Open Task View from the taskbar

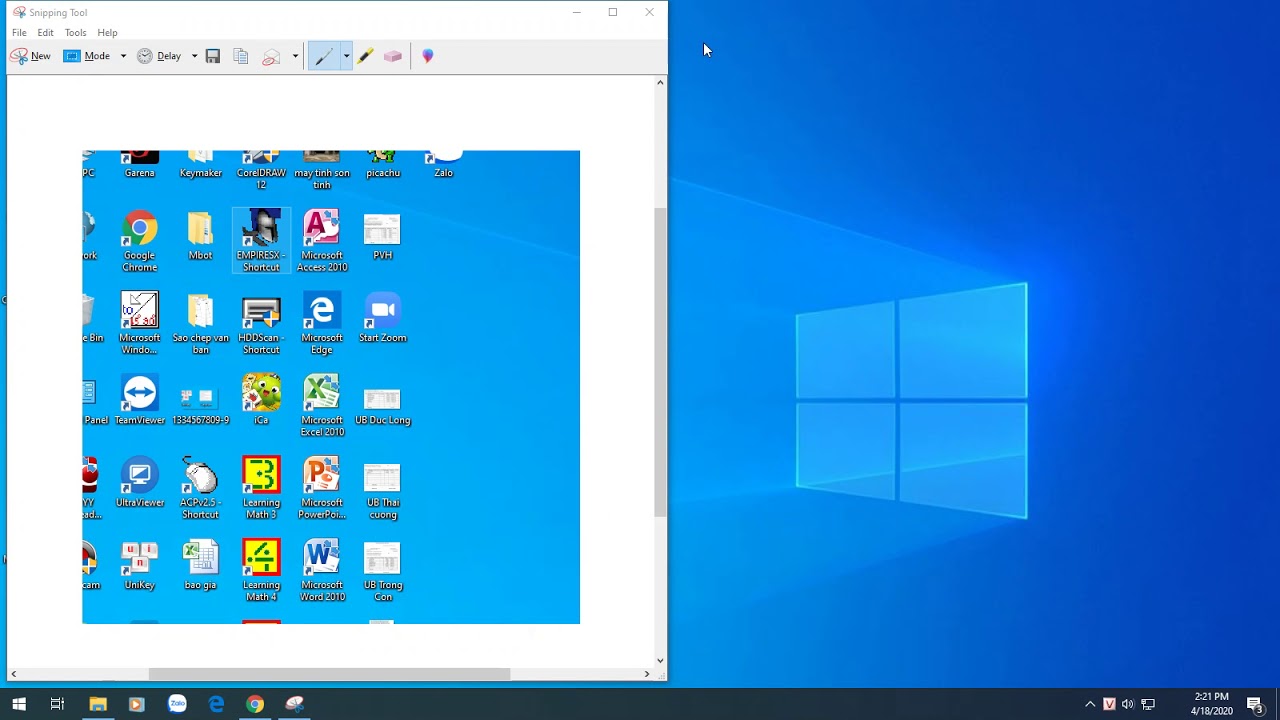57,704
